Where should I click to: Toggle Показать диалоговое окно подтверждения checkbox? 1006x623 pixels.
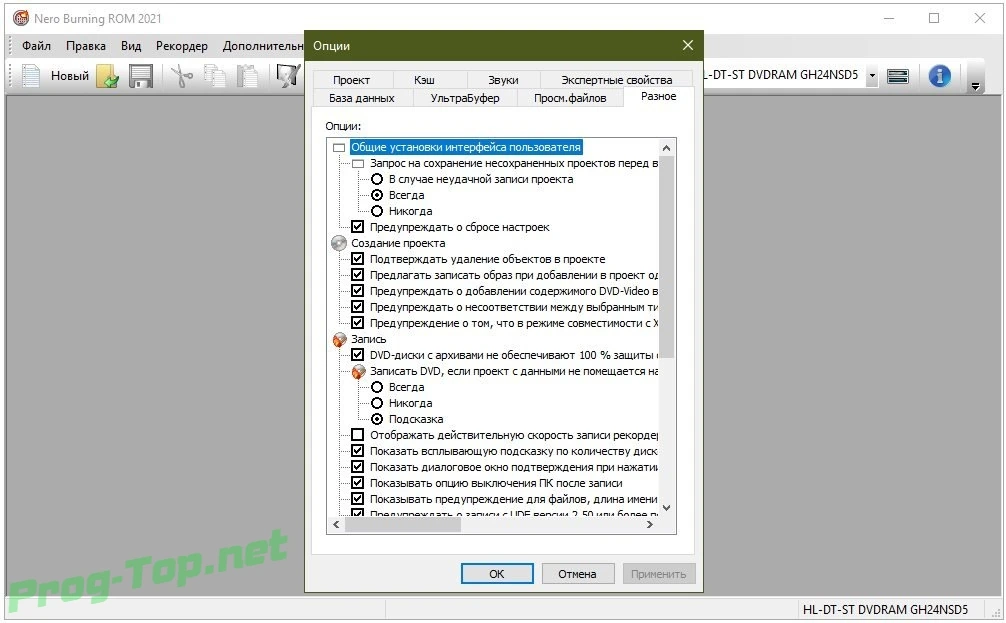[358, 467]
